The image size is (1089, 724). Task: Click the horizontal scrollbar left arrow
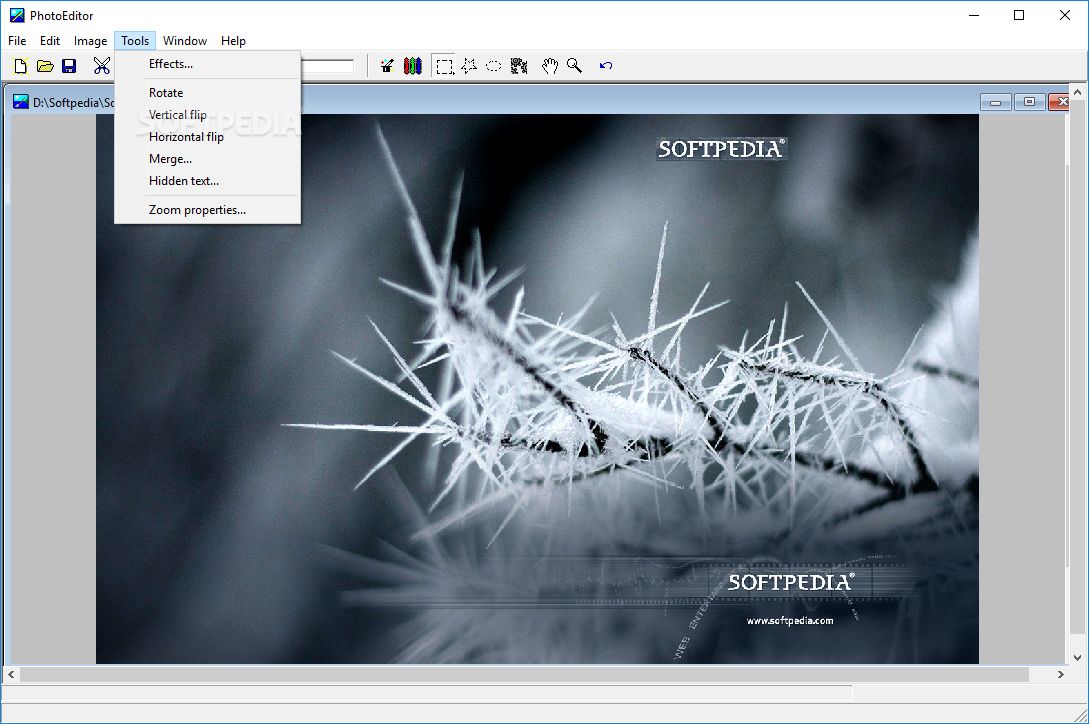pyautogui.click(x=11, y=674)
